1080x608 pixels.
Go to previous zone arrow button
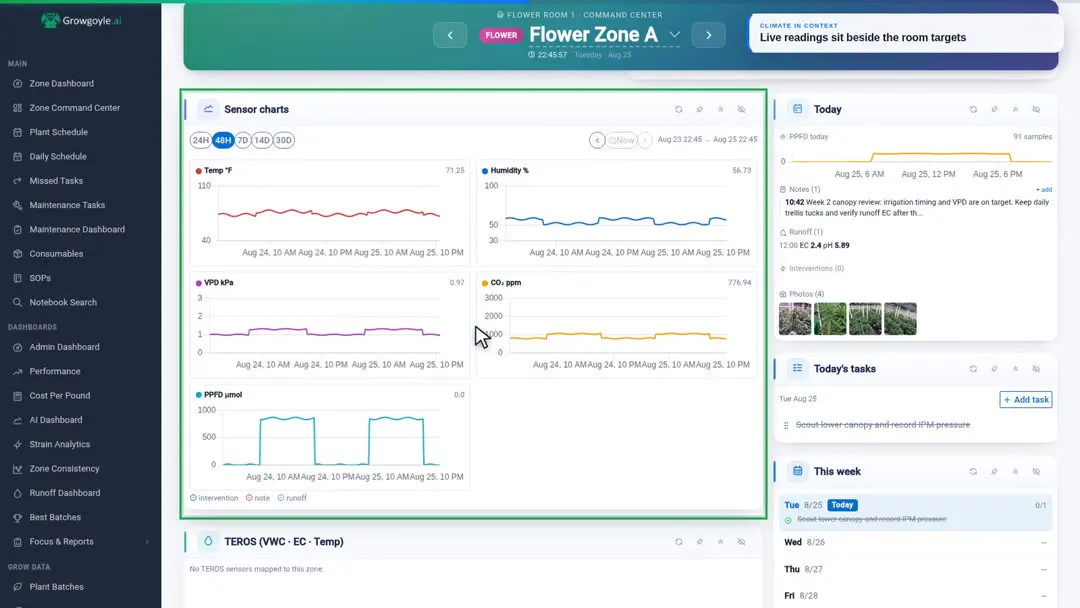(x=450, y=35)
